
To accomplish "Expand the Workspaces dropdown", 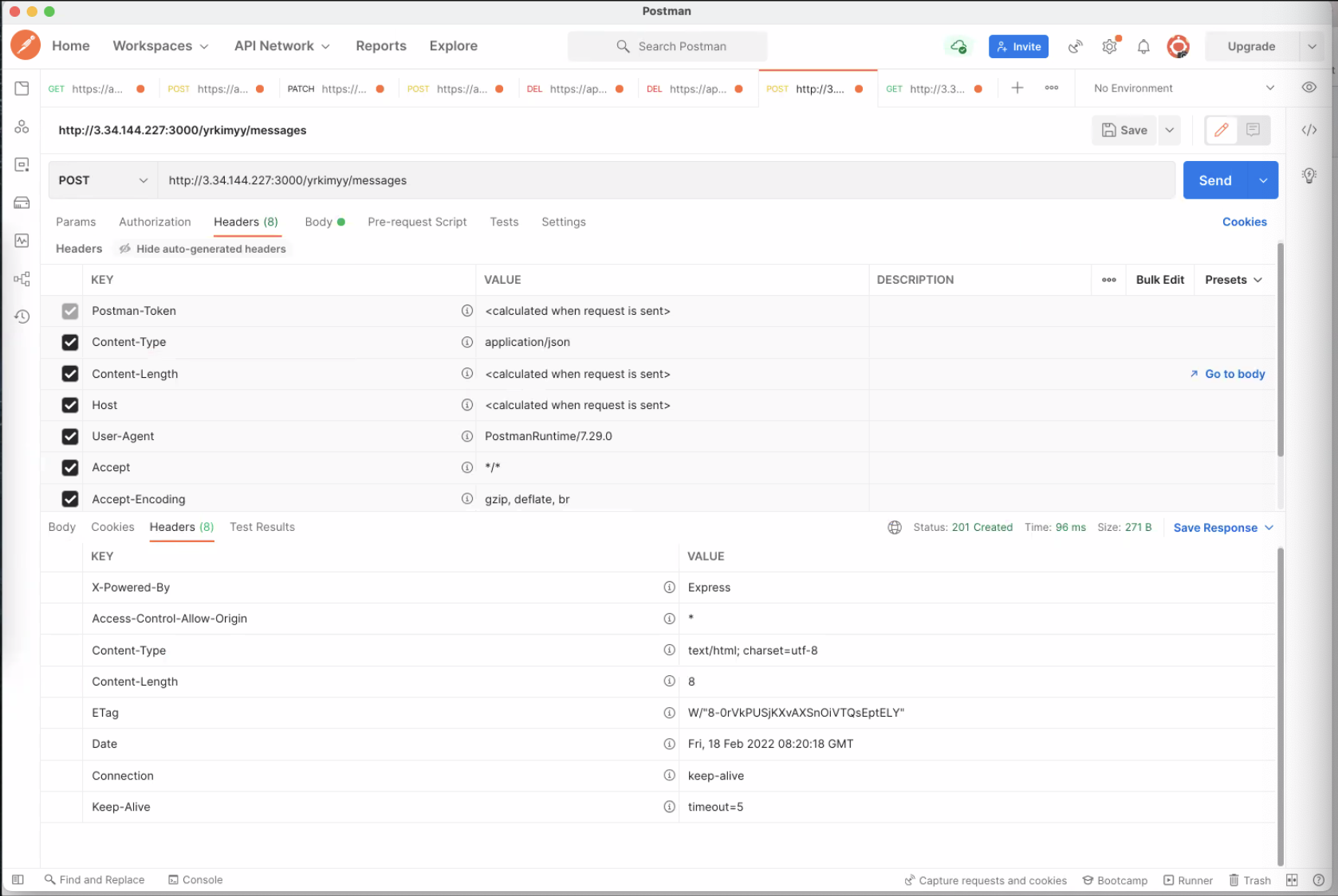I will point(160,46).
